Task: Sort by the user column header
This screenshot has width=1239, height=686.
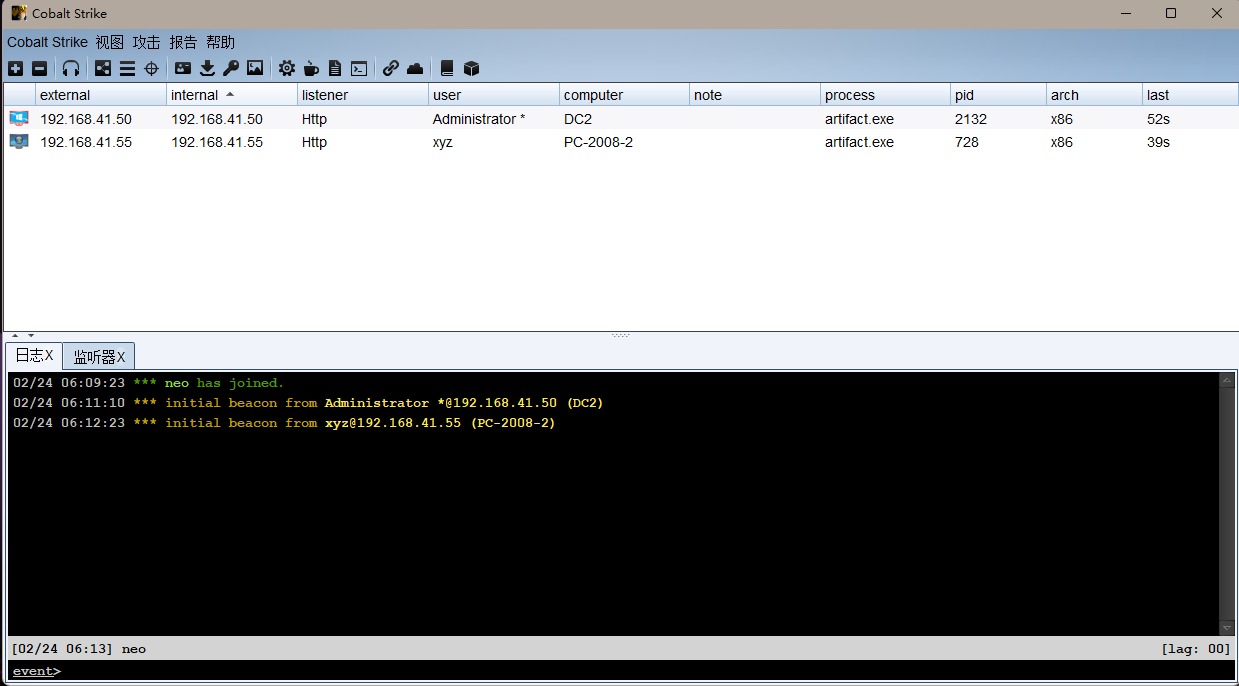Action: (x=494, y=95)
